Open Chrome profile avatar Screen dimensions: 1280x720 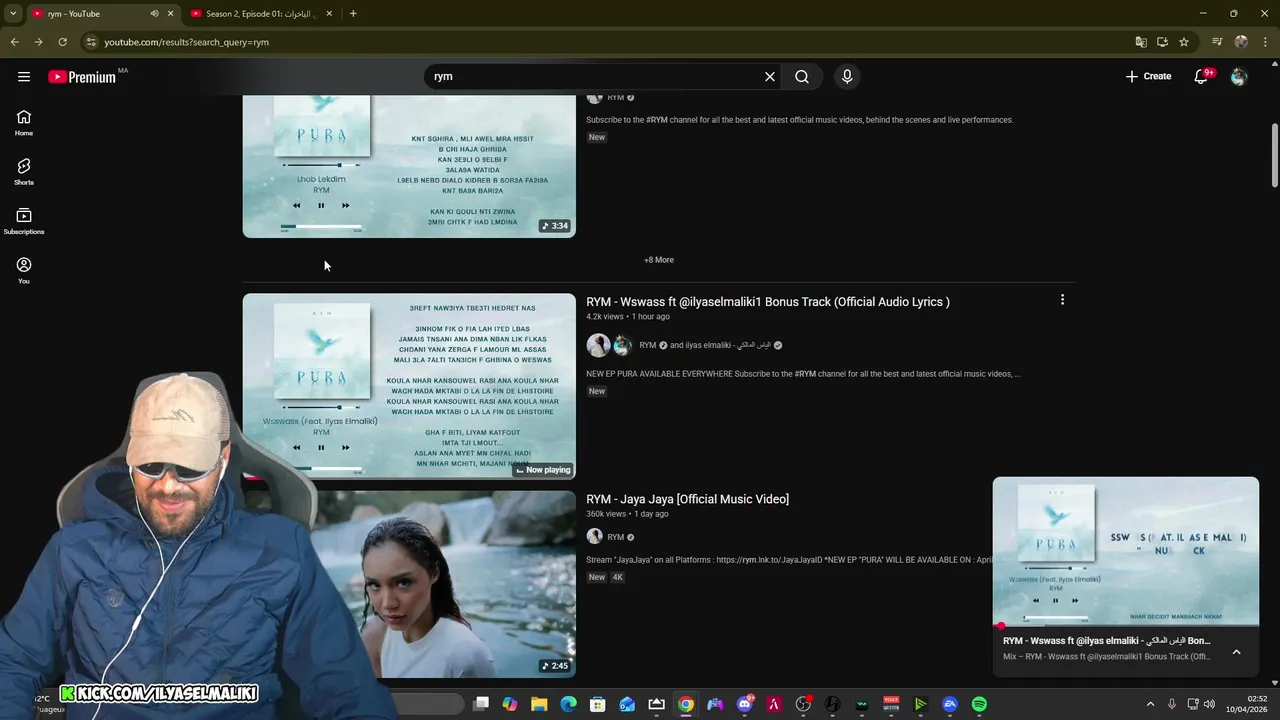1241,42
